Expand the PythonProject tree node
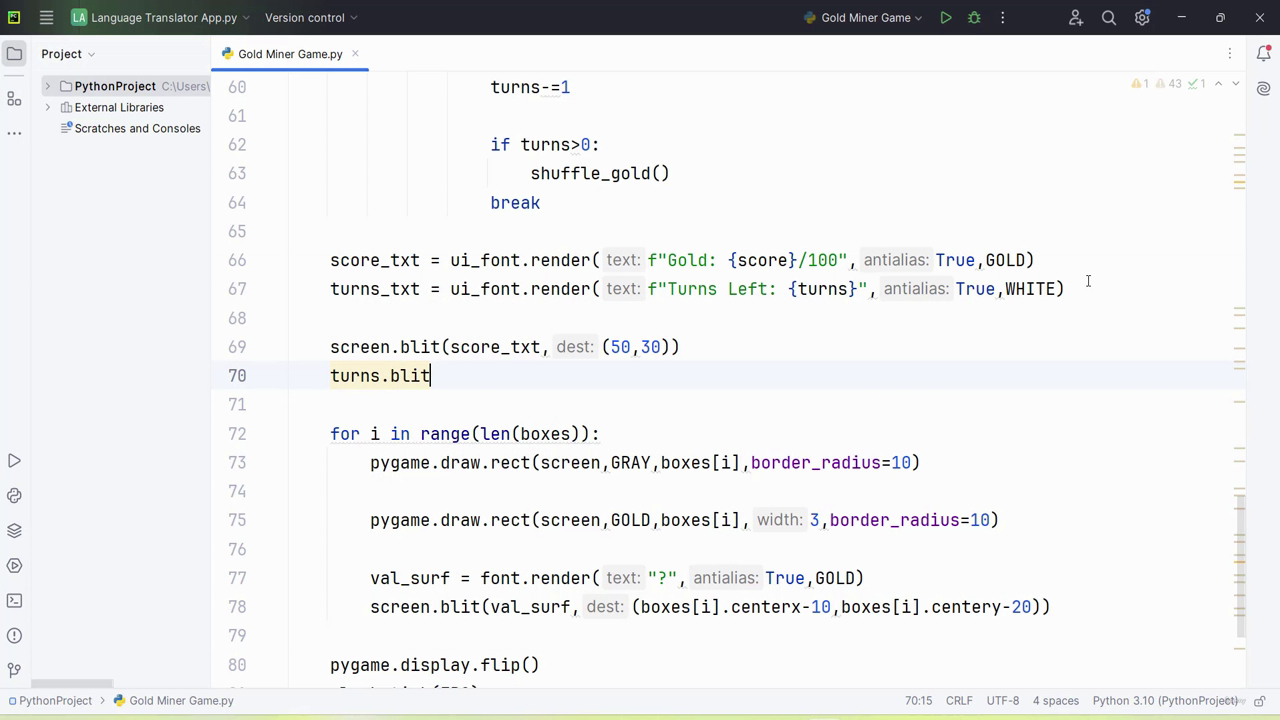Viewport: 1280px width, 720px height. [47, 86]
